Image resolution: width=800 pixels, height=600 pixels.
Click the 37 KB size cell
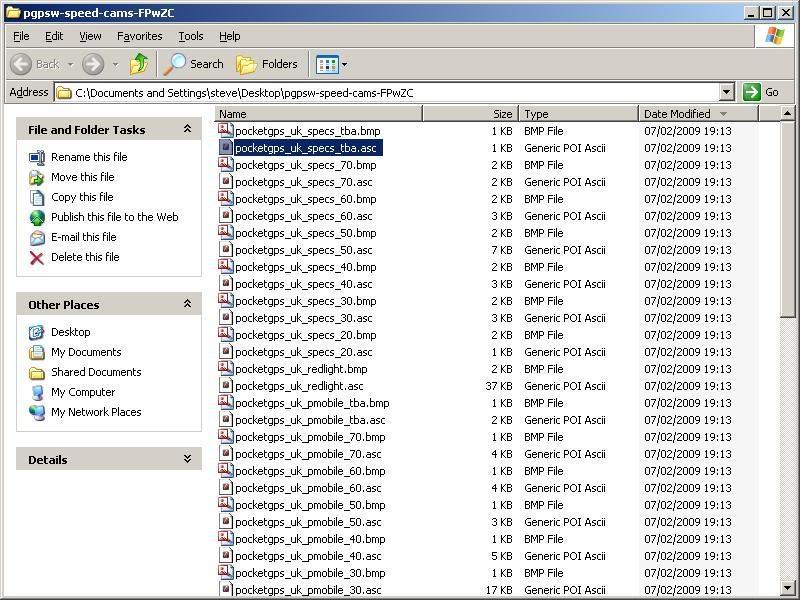(x=499, y=386)
